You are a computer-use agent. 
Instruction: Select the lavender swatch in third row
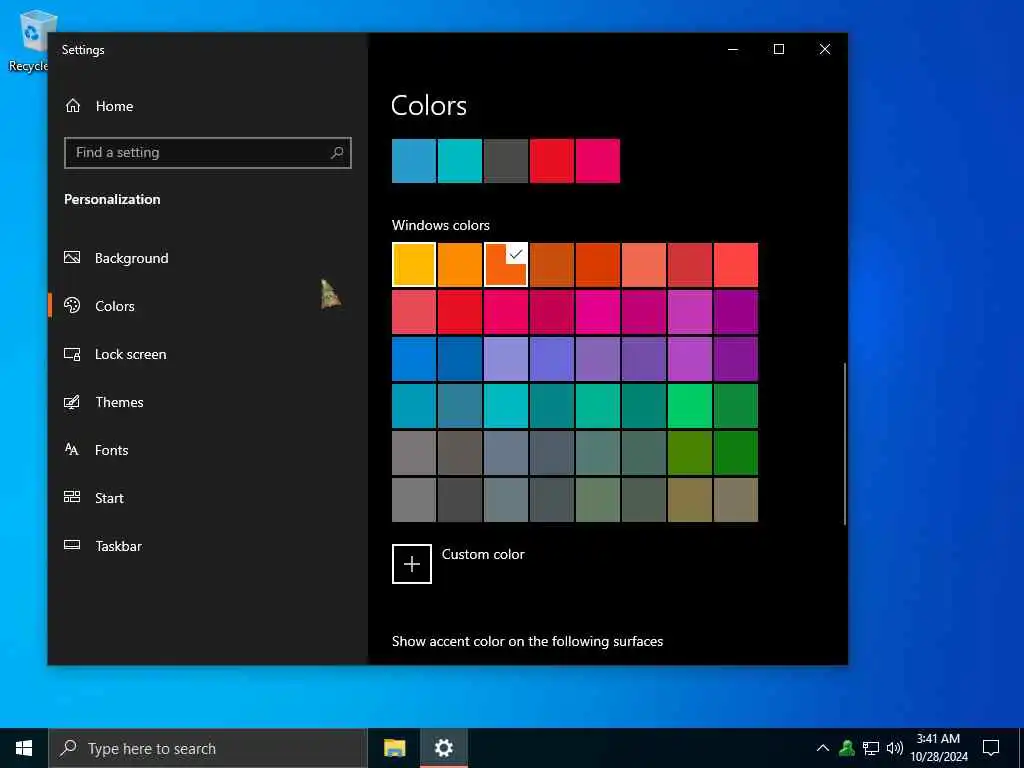pos(506,359)
